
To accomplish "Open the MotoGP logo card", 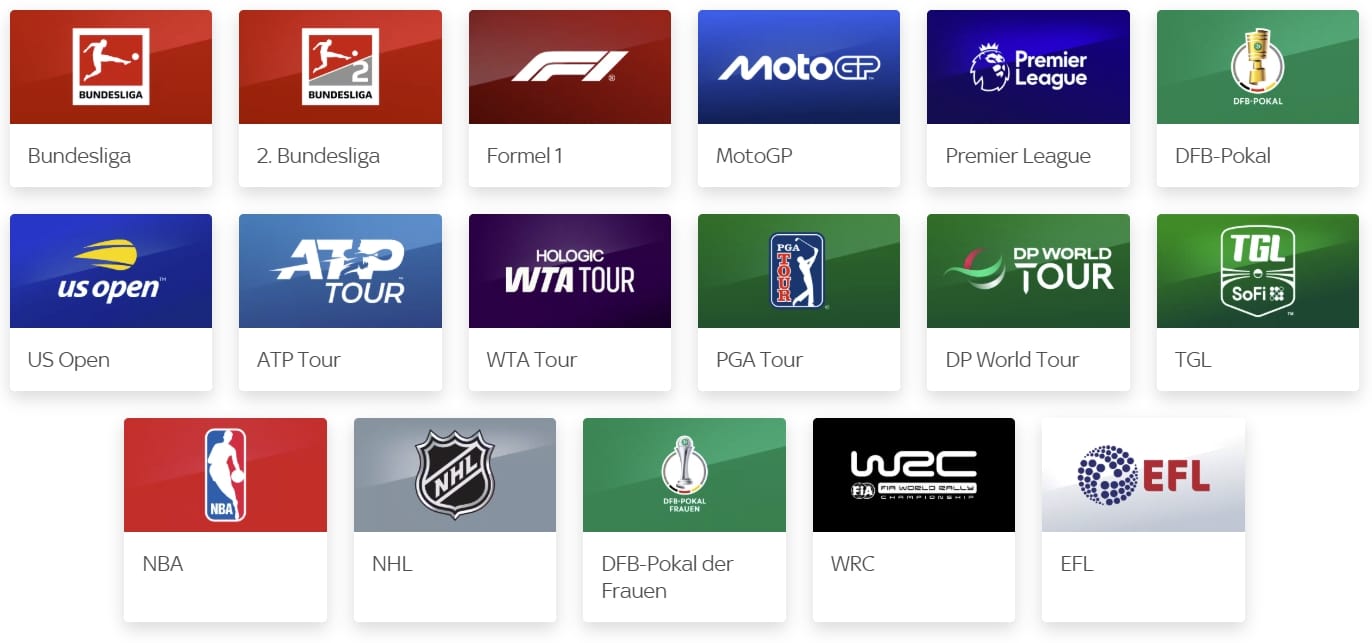I will [799, 67].
